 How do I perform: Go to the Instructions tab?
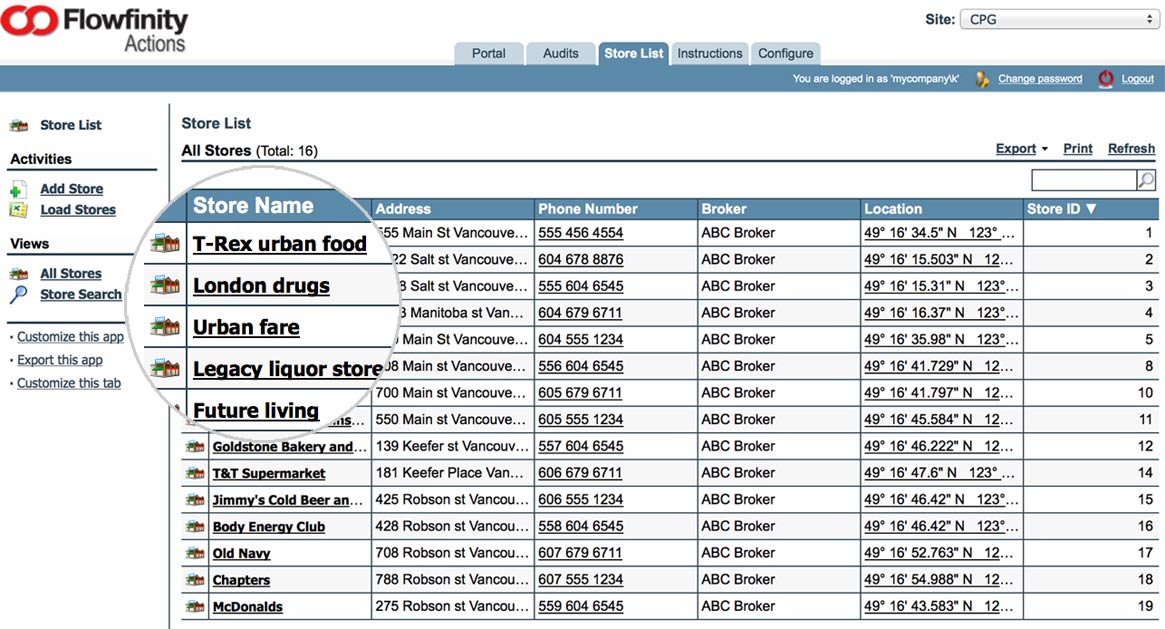[x=710, y=54]
